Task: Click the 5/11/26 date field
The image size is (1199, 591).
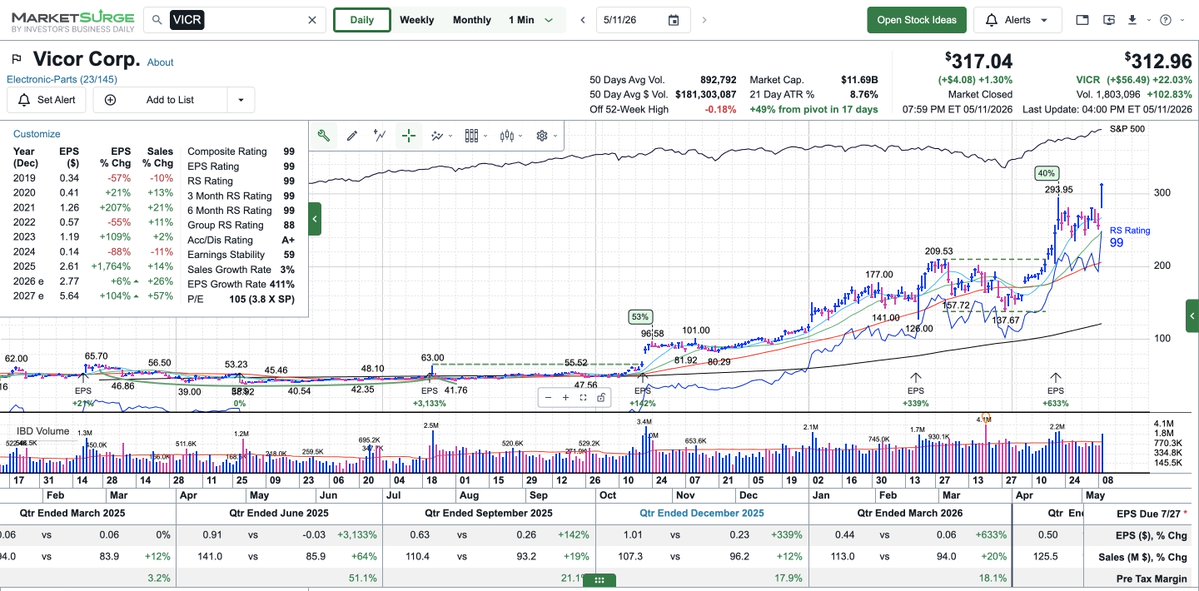Action: (643, 20)
